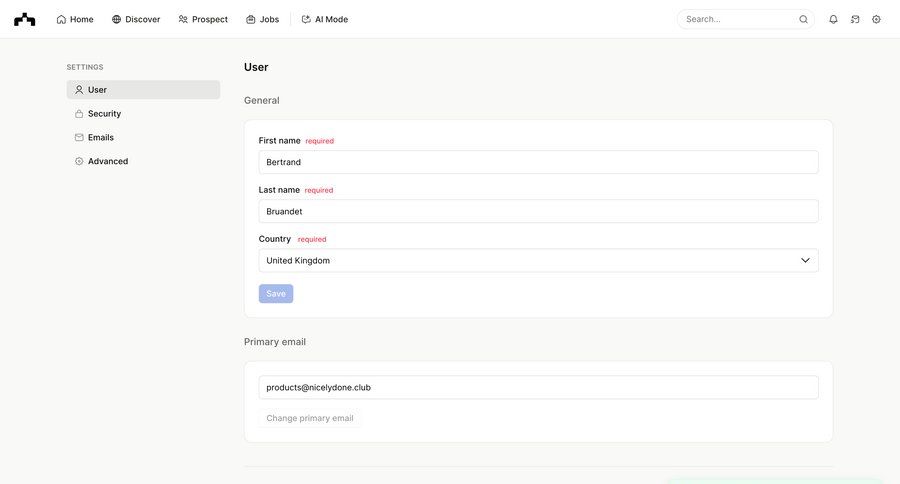Open Prospect in top navigation

(x=203, y=20)
